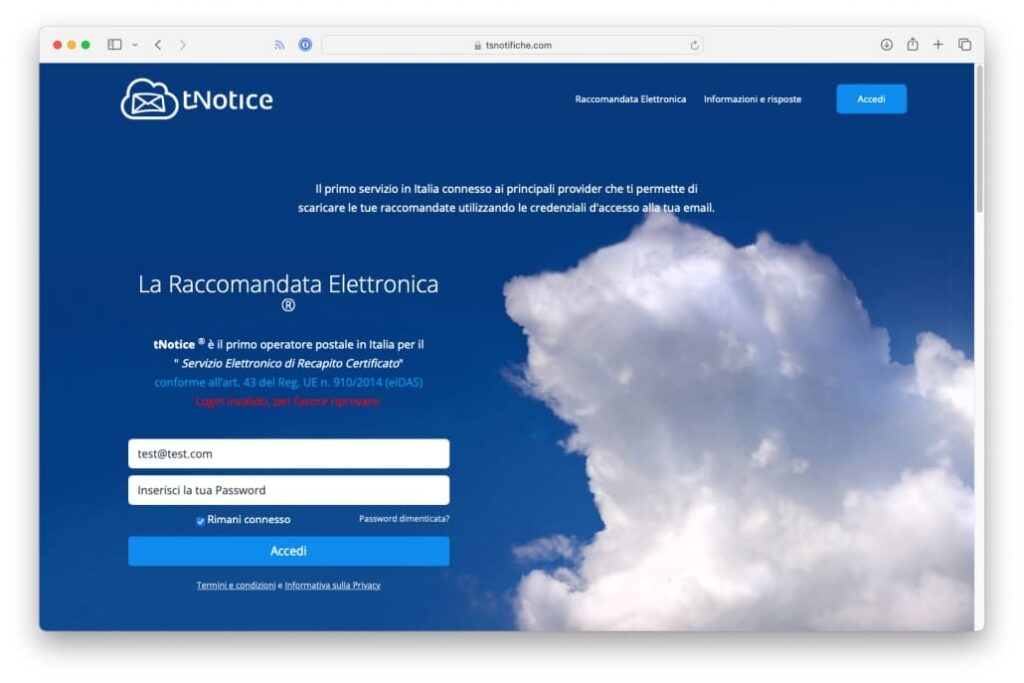Click the address bar showing tsnotifiche.com
This screenshot has width=1024, height=683.
coord(512,45)
